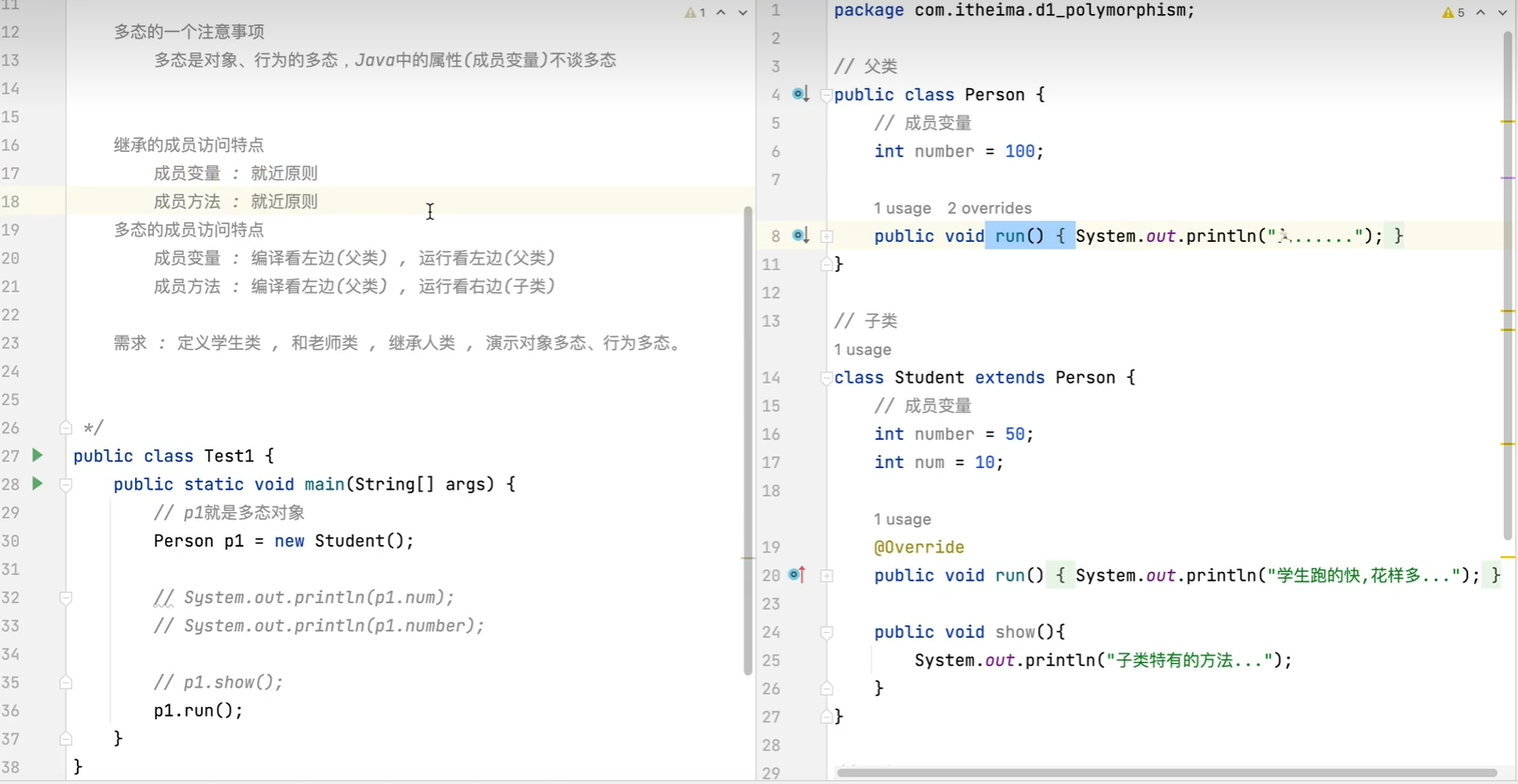The width and height of the screenshot is (1518, 784).
Task: Collapse main method at line 28
Action: click(66, 485)
